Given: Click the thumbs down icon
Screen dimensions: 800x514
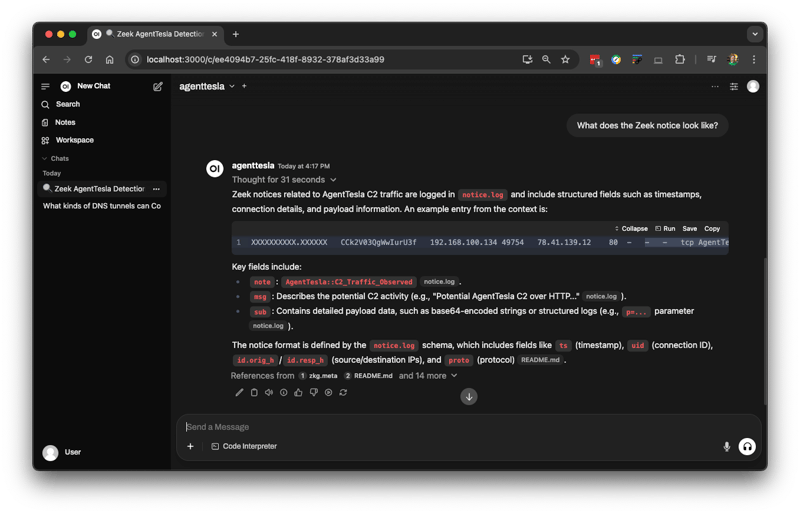Looking at the screenshot, I should 313,392.
